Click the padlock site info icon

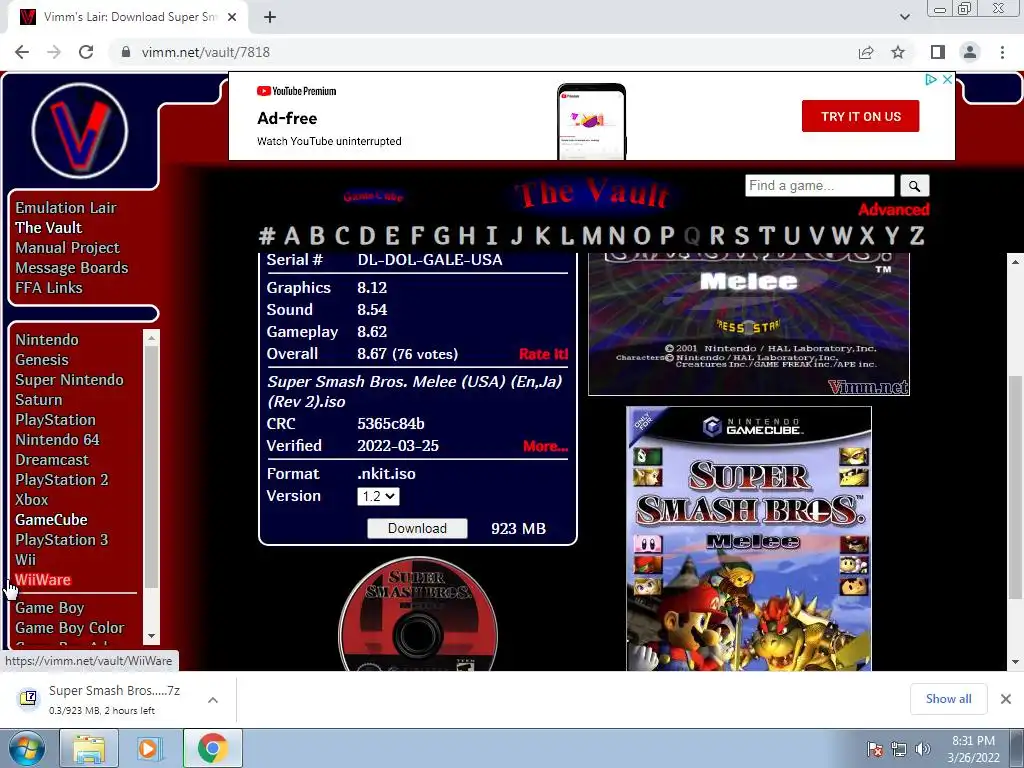click(x=126, y=52)
